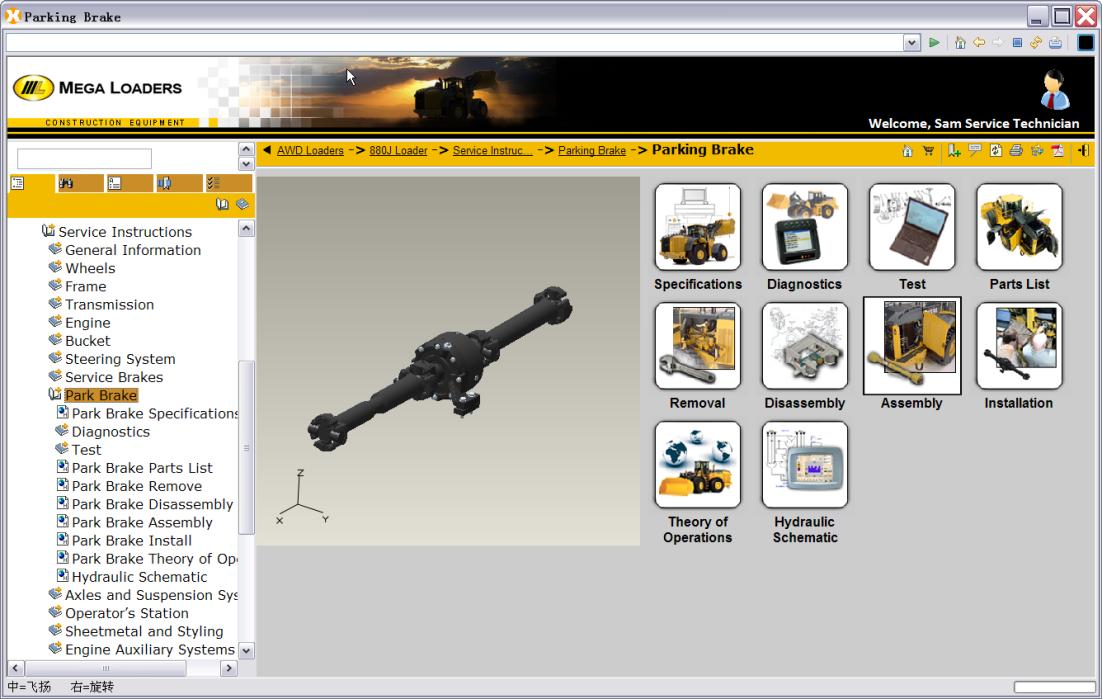Open the Diagnostics tile
The image size is (1102, 699).
805,228
